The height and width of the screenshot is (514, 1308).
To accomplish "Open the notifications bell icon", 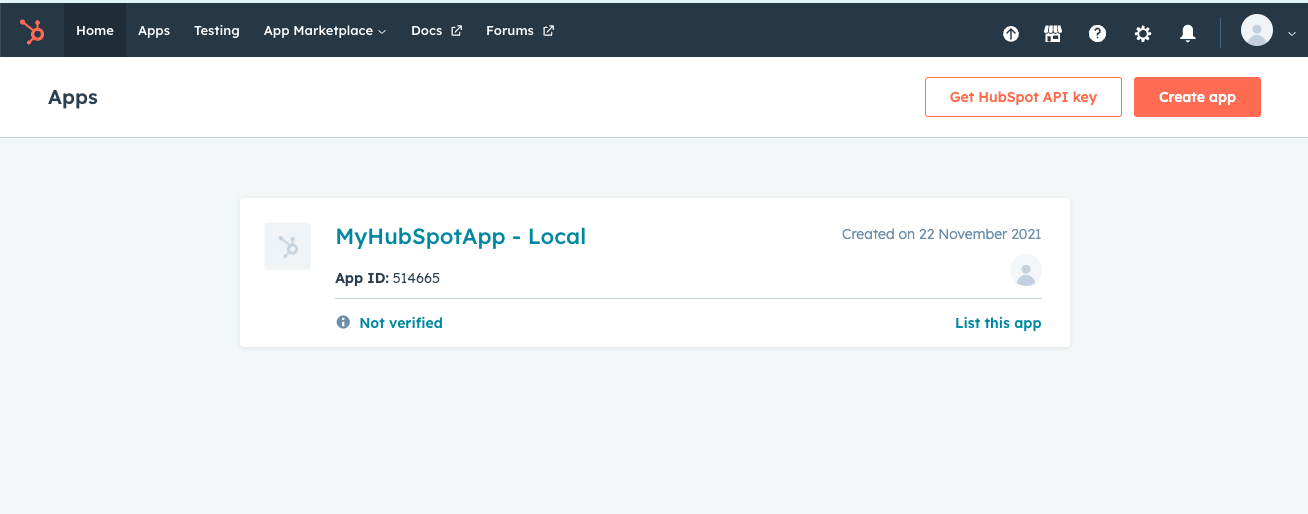I will click(1188, 33).
